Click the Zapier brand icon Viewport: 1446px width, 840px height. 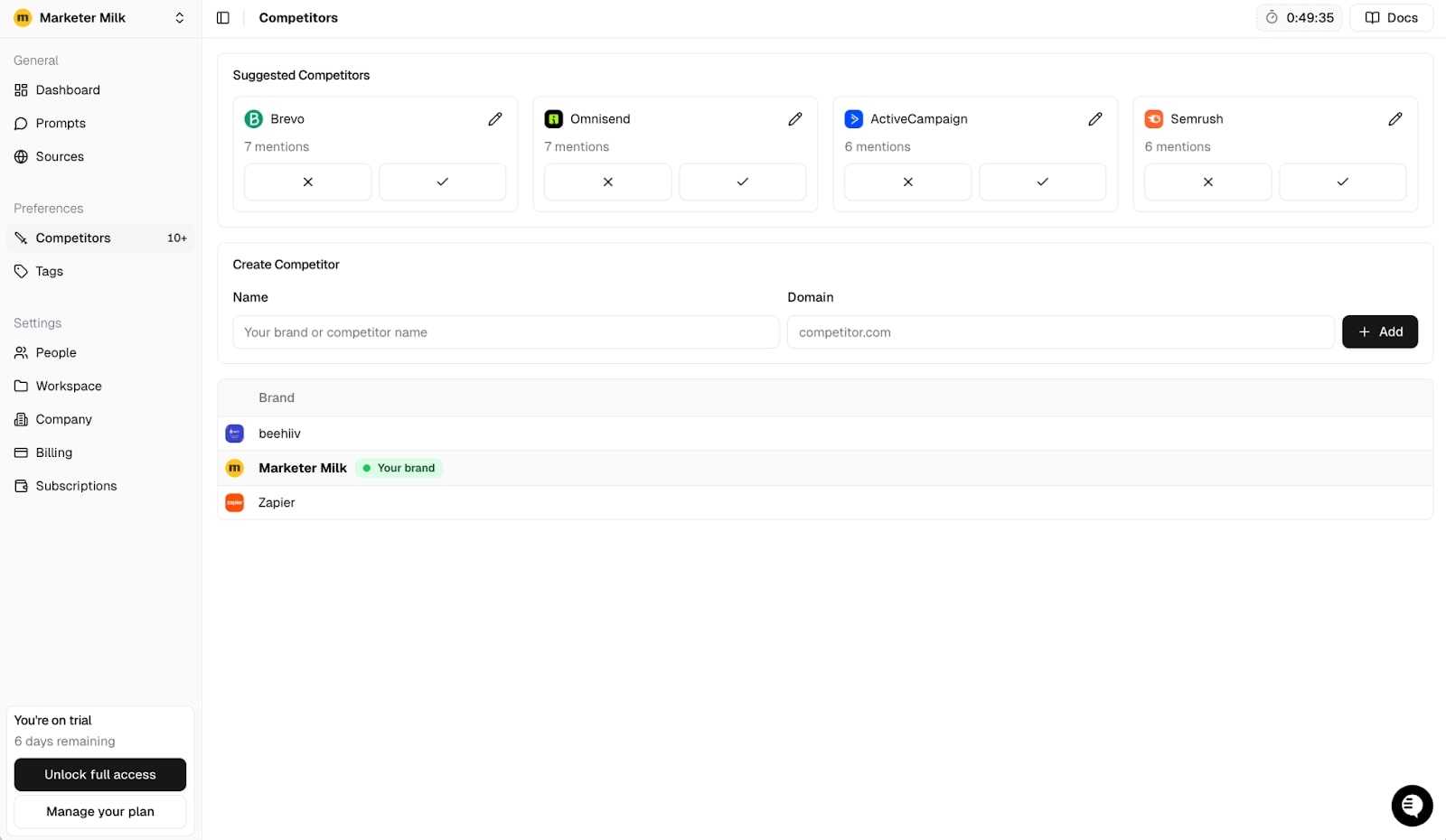pos(235,502)
